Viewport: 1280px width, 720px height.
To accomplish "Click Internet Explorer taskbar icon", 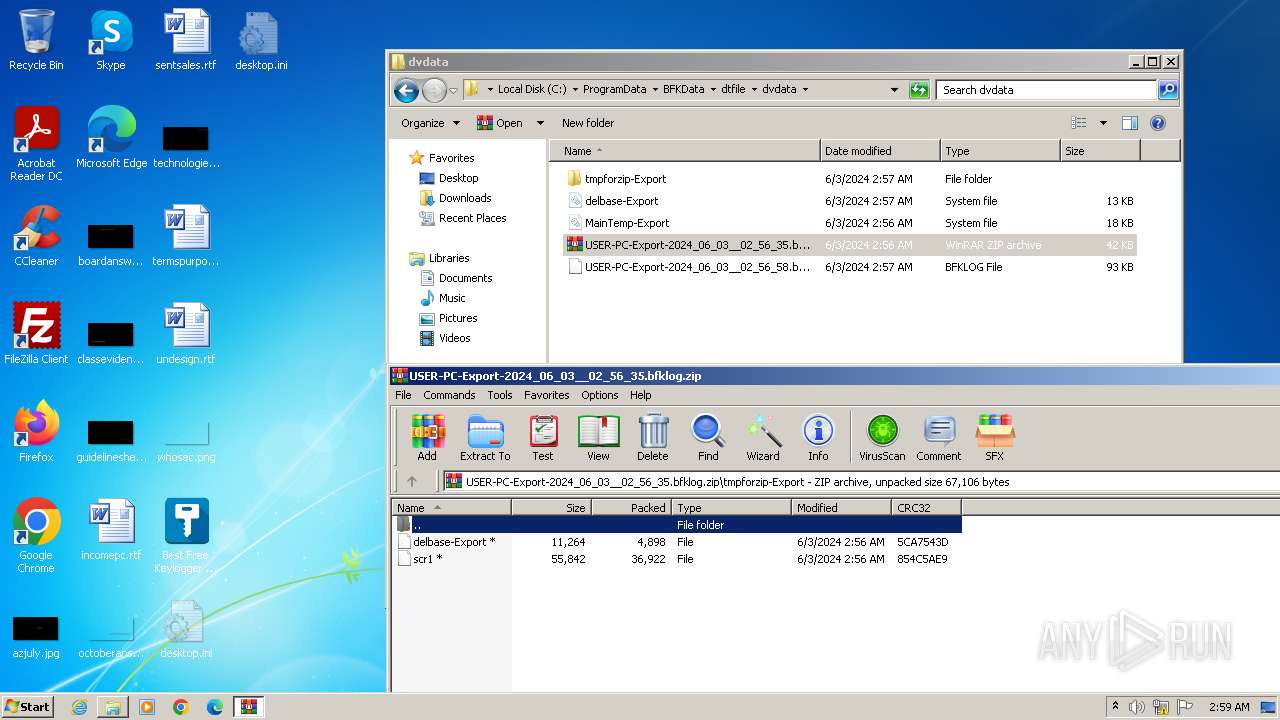I will point(79,707).
